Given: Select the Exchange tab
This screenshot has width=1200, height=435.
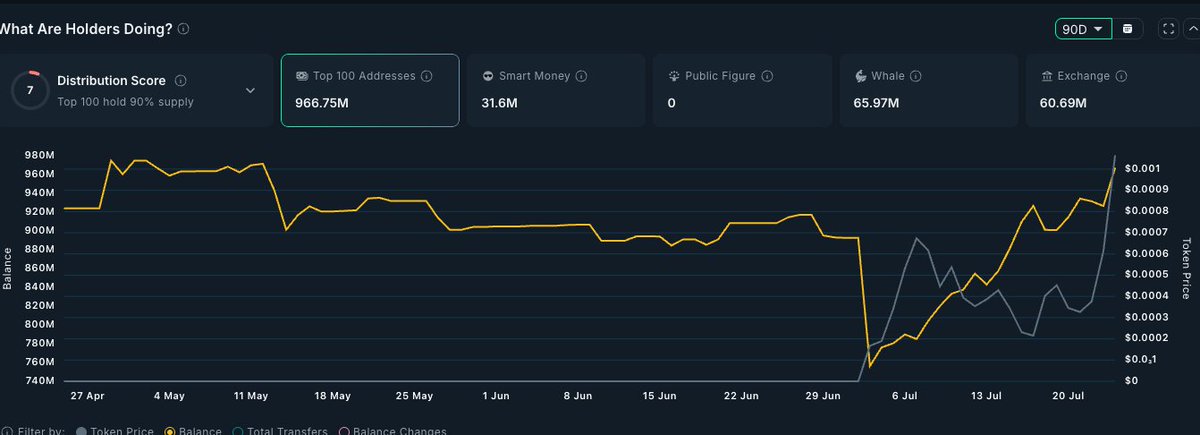Looking at the screenshot, I should pos(1112,90).
